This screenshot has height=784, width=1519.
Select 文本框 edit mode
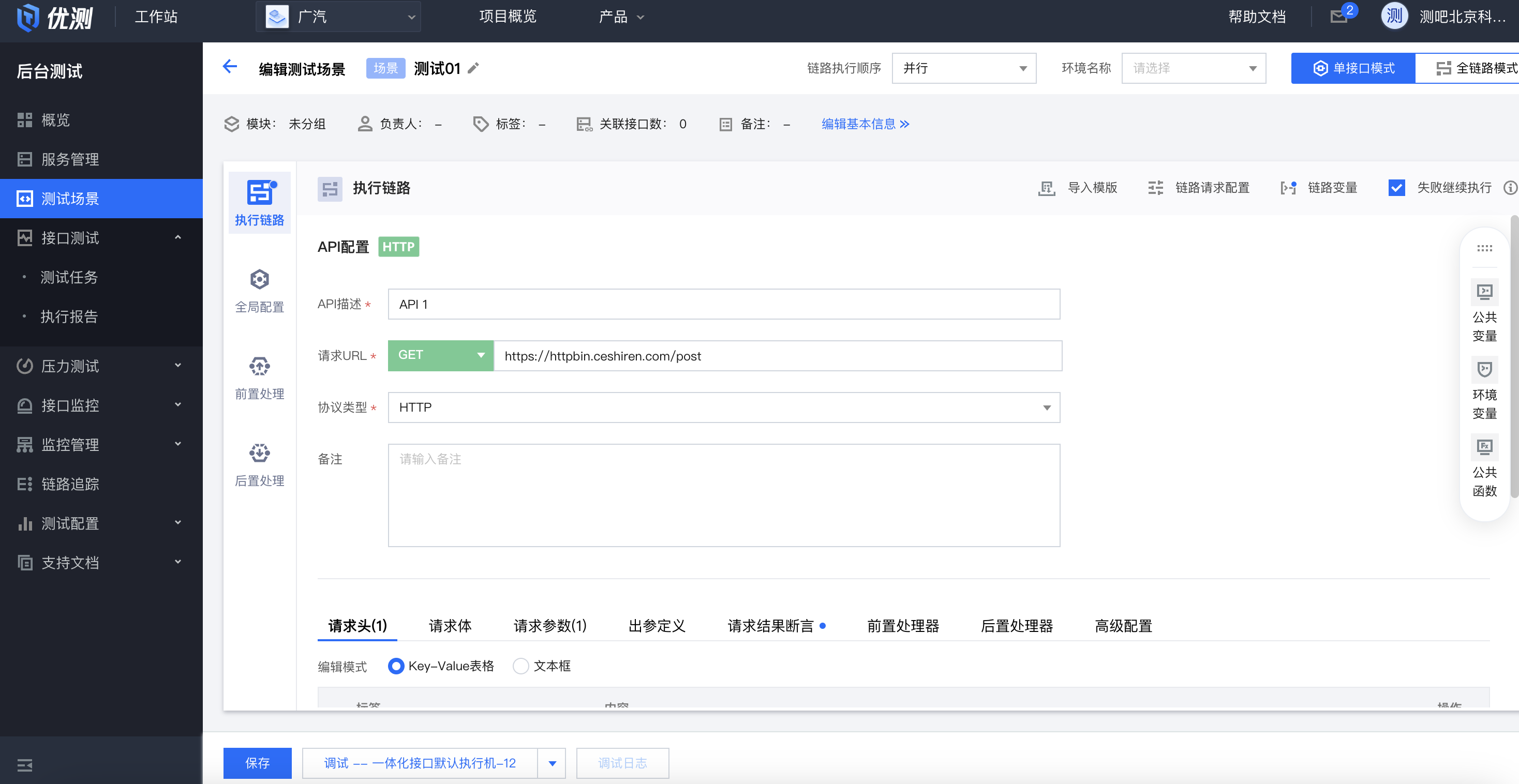(x=520, y=666)
